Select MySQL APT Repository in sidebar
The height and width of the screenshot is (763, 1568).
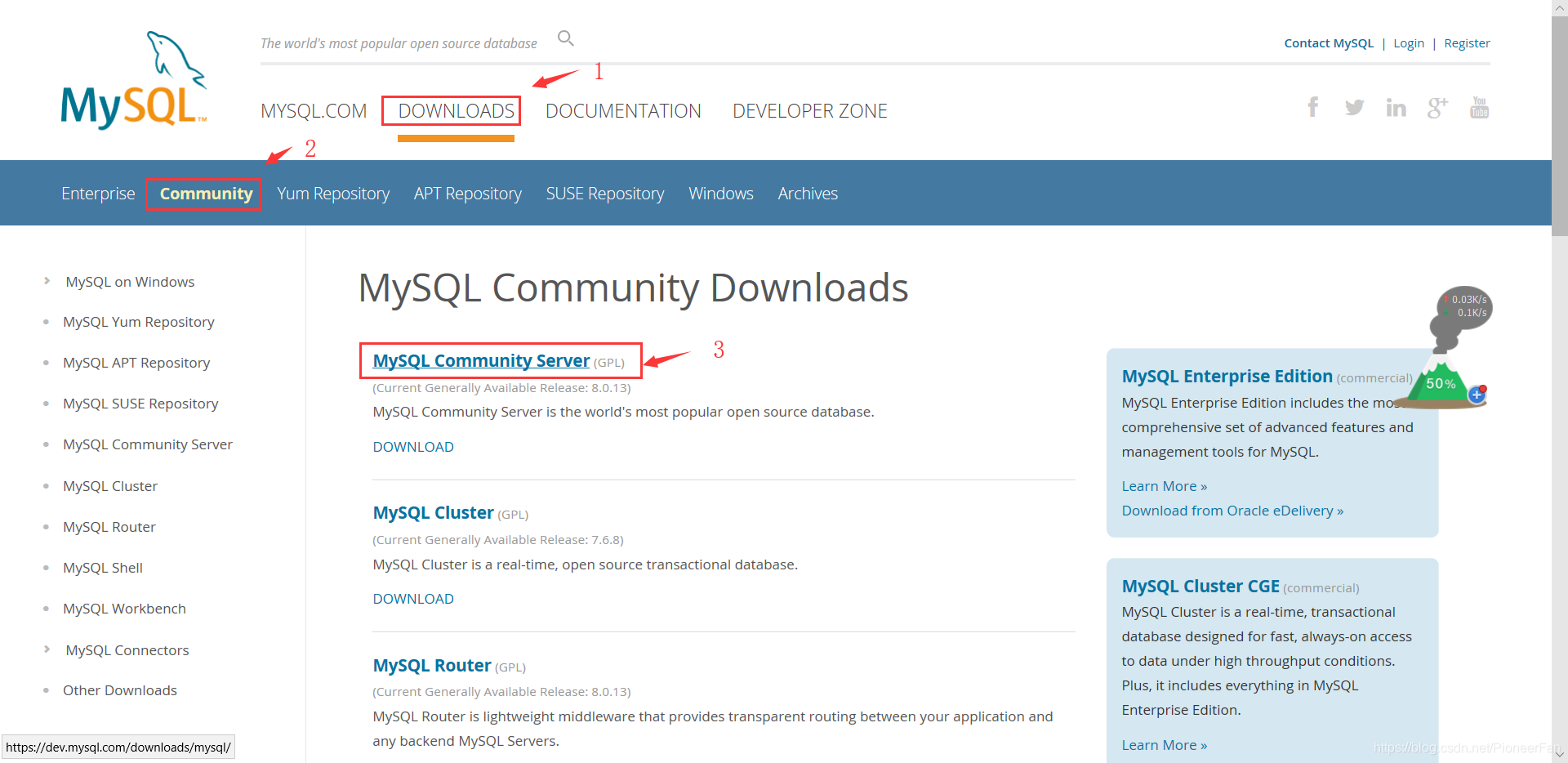click(x=136, y=363)
